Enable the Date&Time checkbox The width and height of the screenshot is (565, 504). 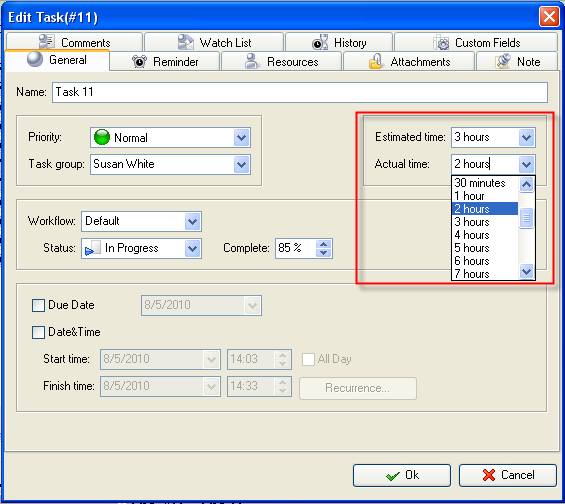click(x=38, y=332)
